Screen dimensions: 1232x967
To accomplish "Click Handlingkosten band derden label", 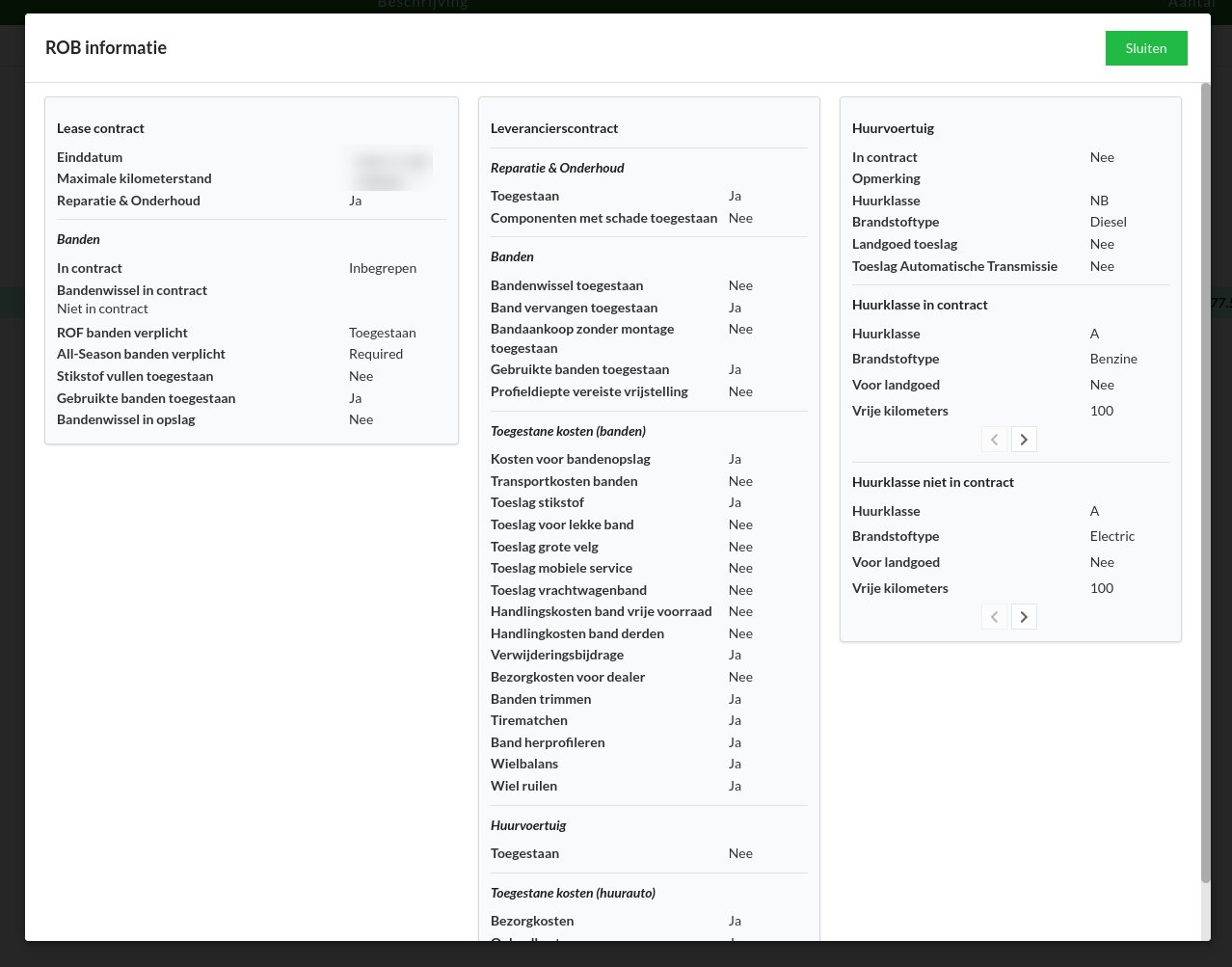I will (577, 633).
